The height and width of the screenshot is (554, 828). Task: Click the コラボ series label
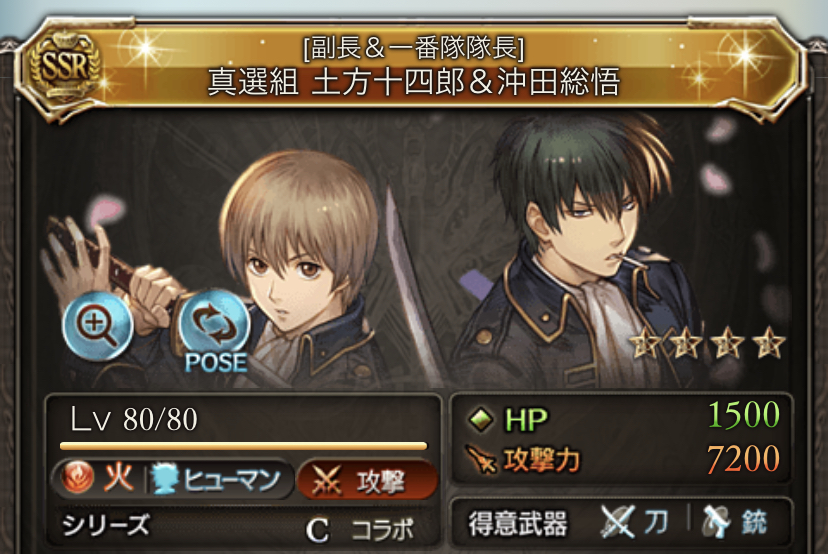click(383, 529)
